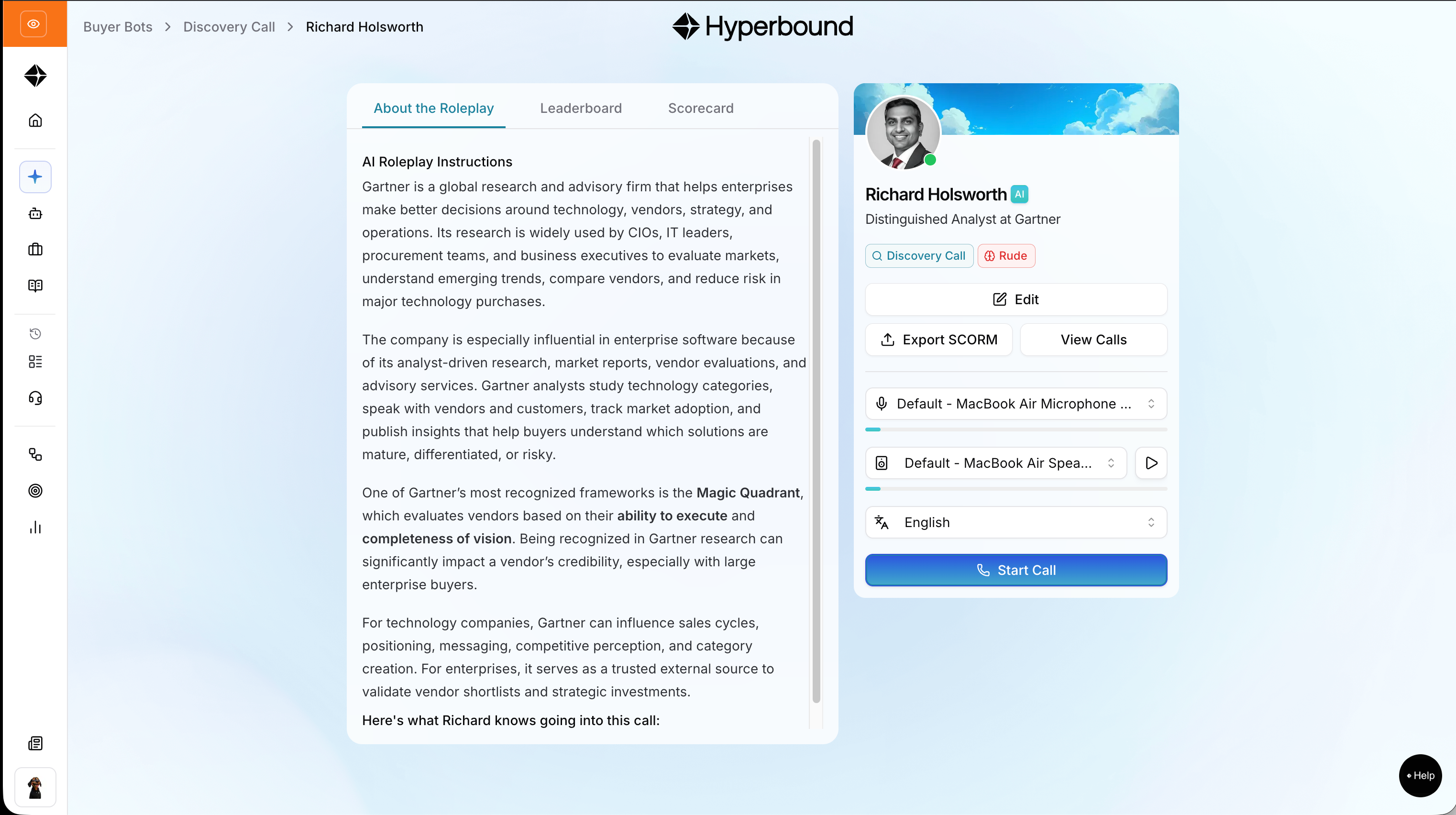Open the target bullseye icon in the sidebar
Viewport: 1456px width, 815px height.
point(35,491)
